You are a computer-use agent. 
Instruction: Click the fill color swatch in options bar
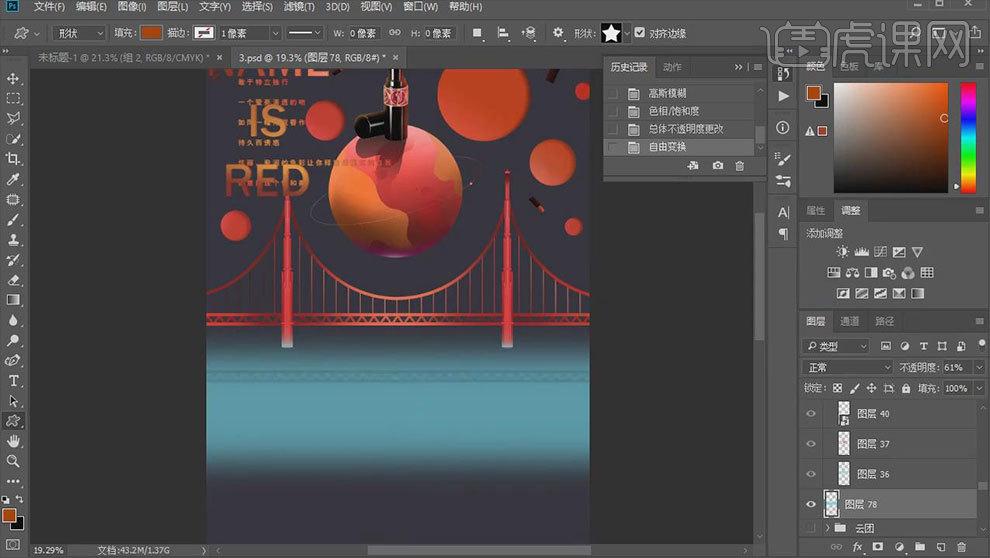coord(151,33)
